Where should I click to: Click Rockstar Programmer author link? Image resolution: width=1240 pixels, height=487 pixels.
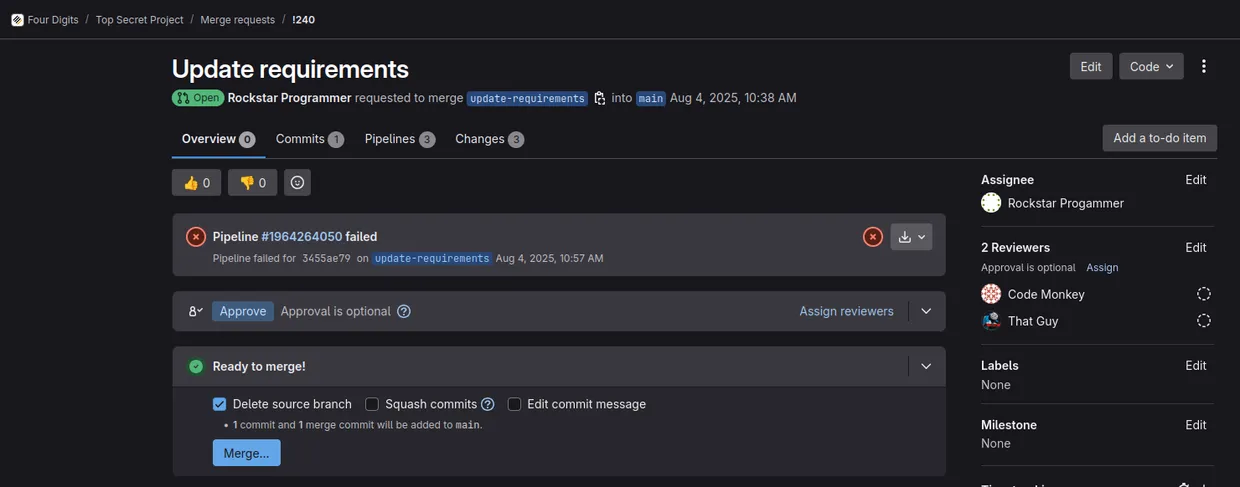[290, 98]
